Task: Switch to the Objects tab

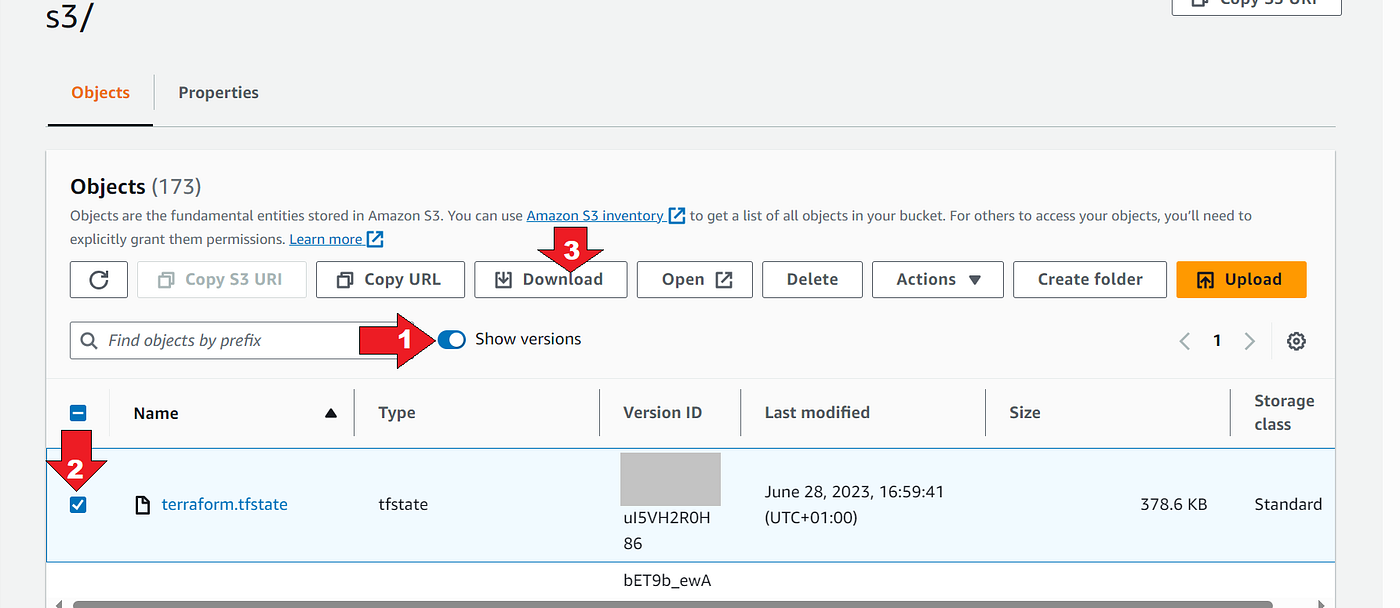Action: pos(100,92)
